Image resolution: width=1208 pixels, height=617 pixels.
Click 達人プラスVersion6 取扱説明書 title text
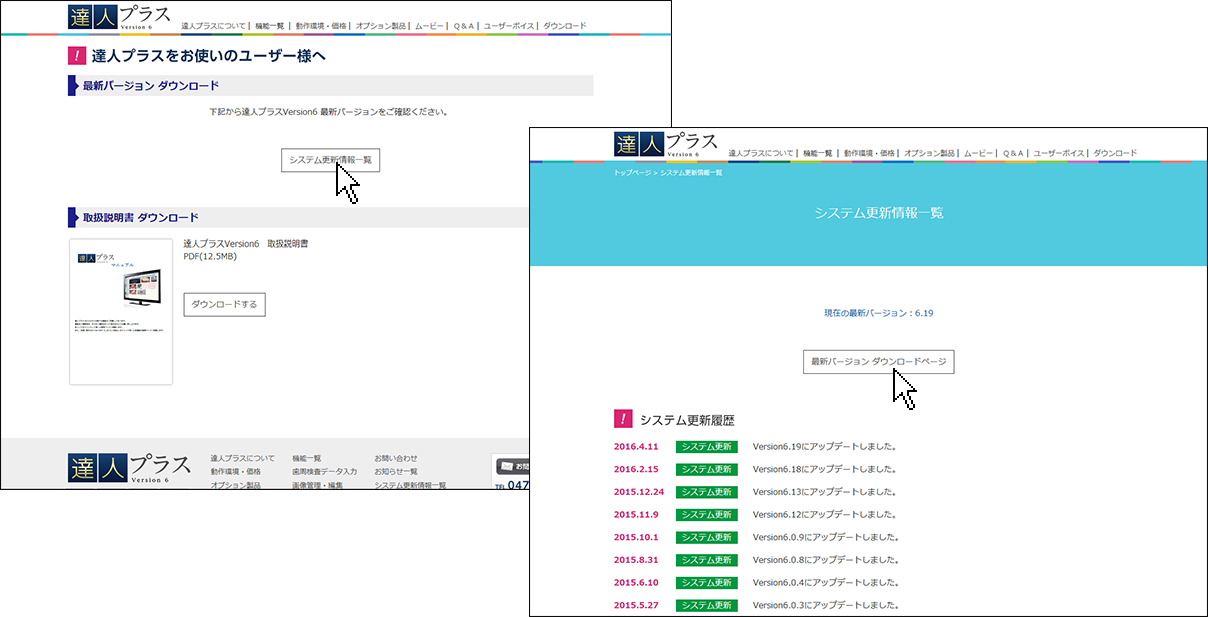[245, 243]
